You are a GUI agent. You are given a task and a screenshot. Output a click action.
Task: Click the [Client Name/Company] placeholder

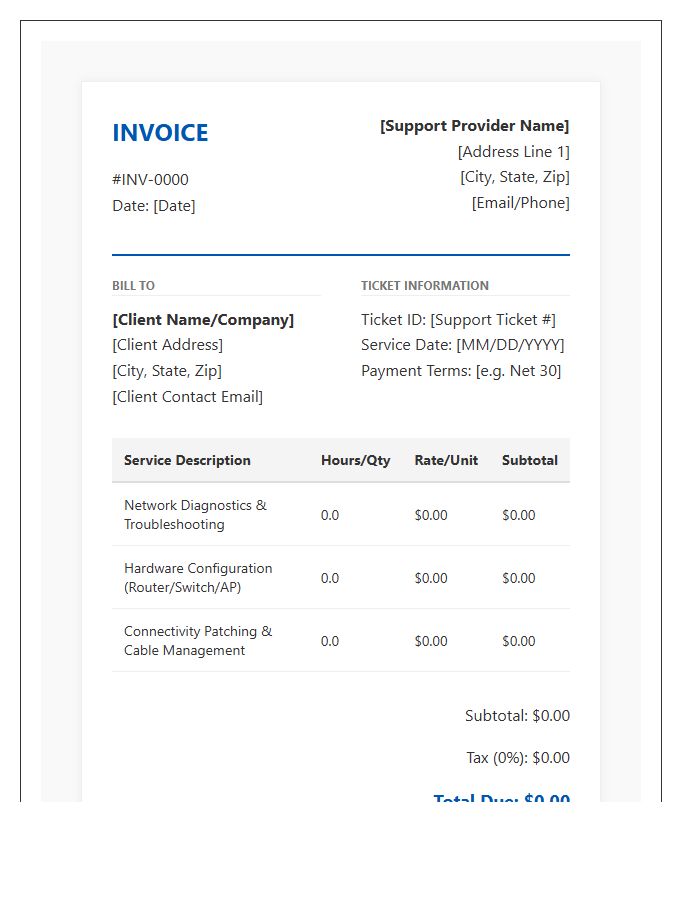pos(203,320)
